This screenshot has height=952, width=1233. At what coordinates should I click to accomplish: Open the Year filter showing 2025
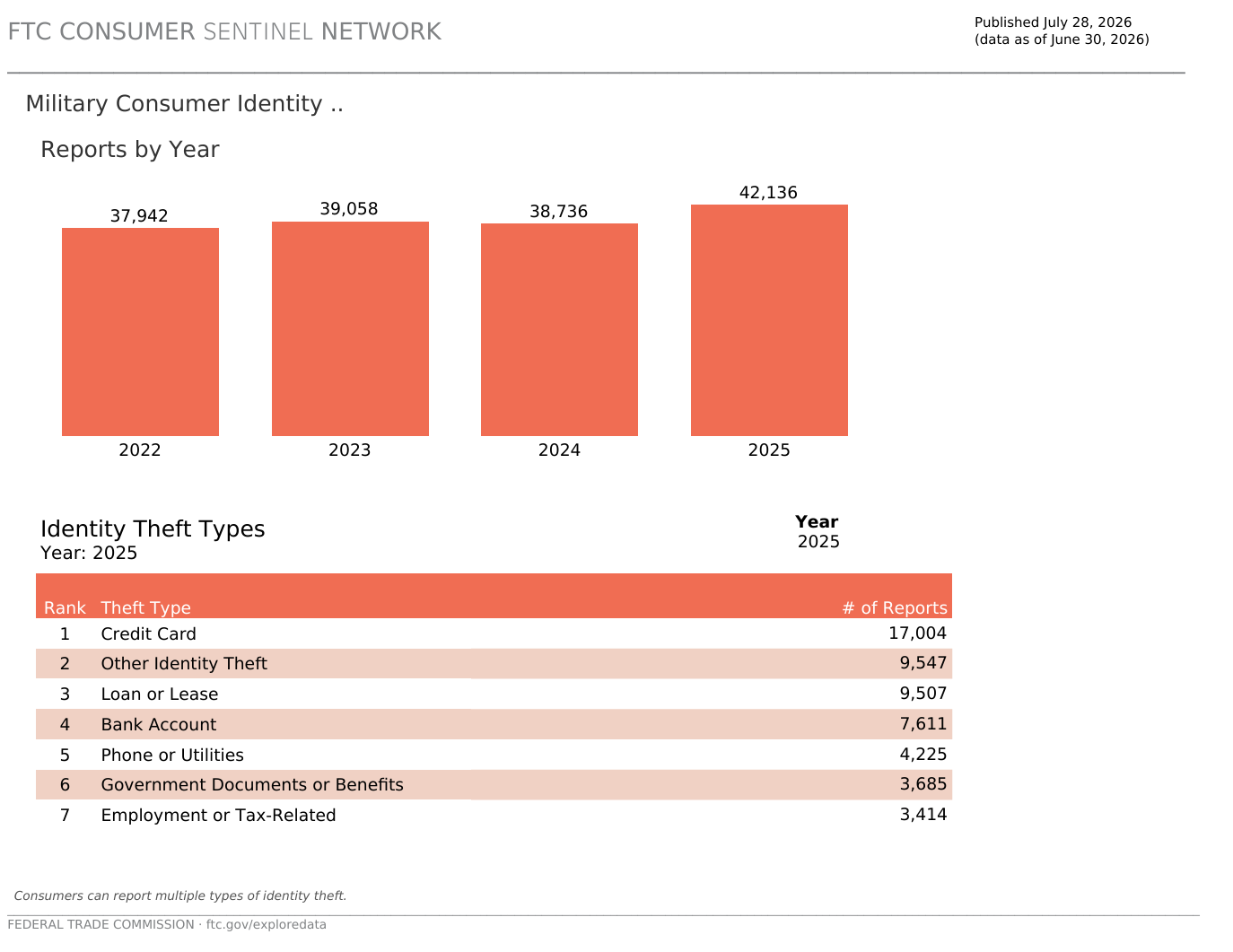(x=818, y=542)
